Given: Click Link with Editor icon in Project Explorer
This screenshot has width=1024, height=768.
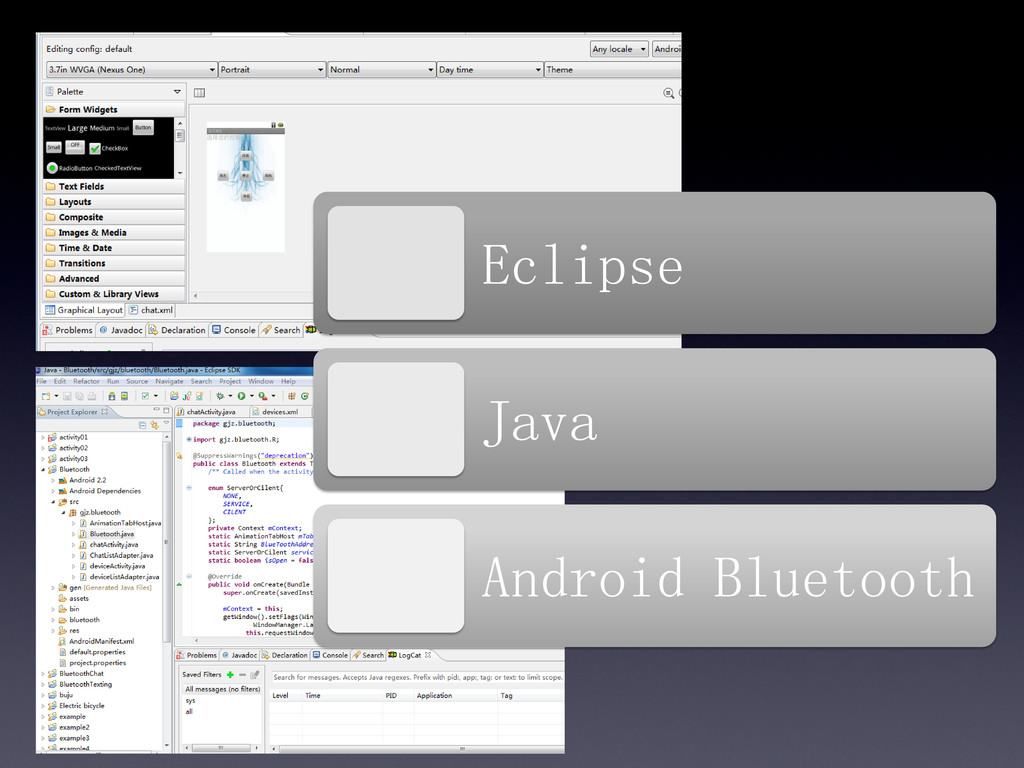Looking at the screenshot, I should click(154, 424).
